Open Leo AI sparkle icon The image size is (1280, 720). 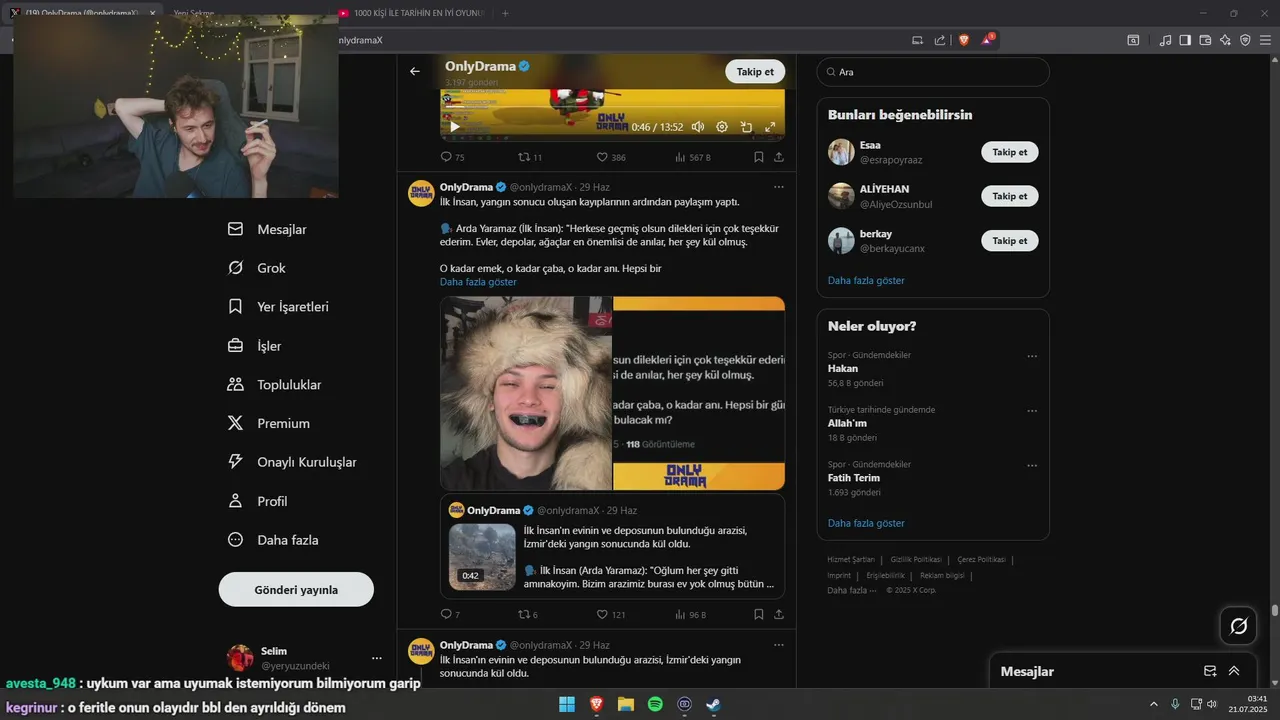(x=1225, y=40)
